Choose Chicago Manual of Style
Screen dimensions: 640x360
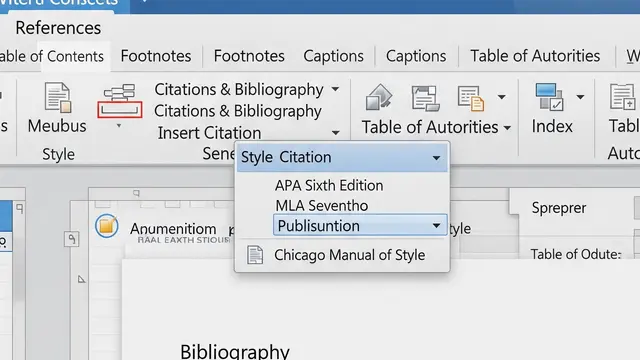349,255
